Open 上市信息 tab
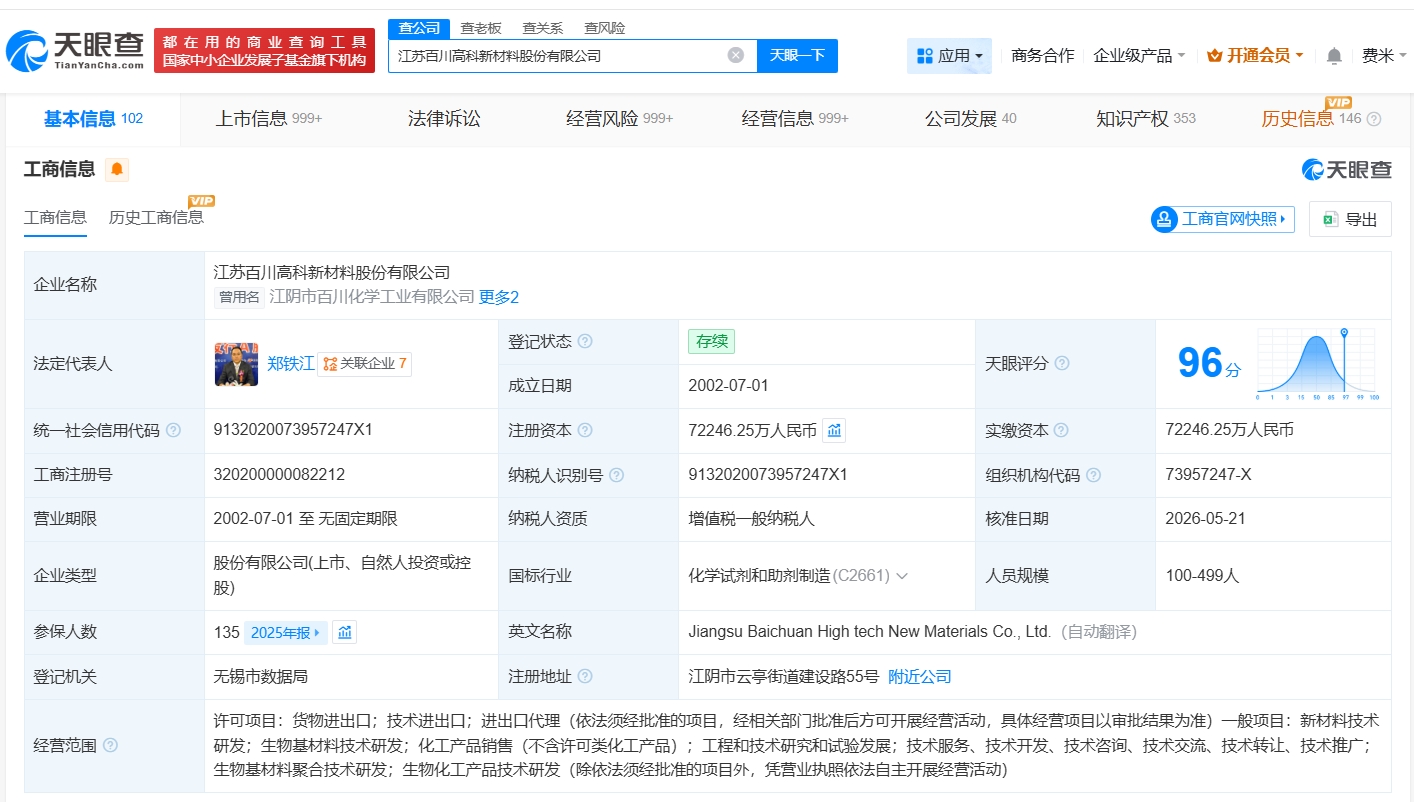The height and width of the screenshot is (802, 1414). point(269,119)
